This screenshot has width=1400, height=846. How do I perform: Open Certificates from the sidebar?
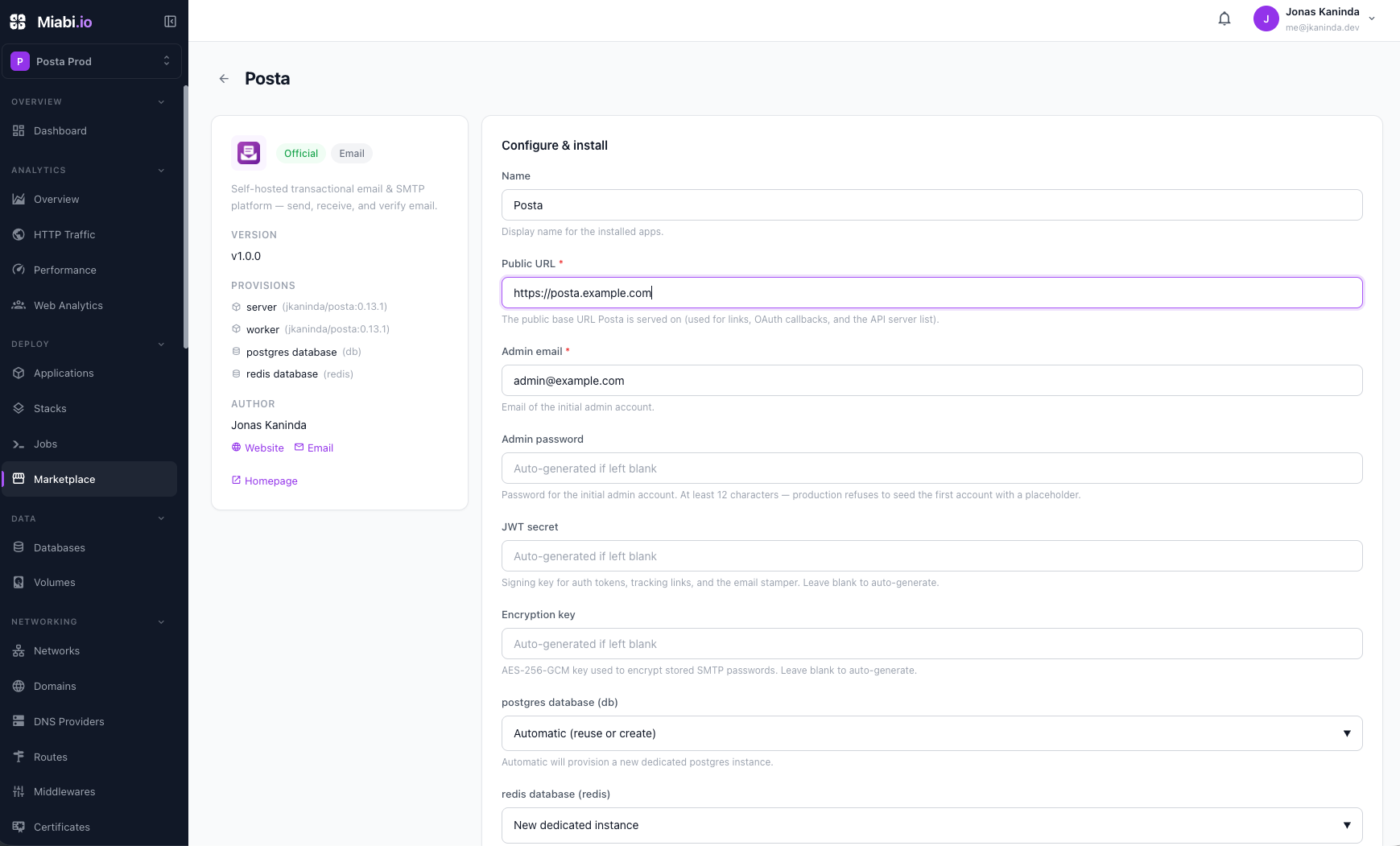89,827
